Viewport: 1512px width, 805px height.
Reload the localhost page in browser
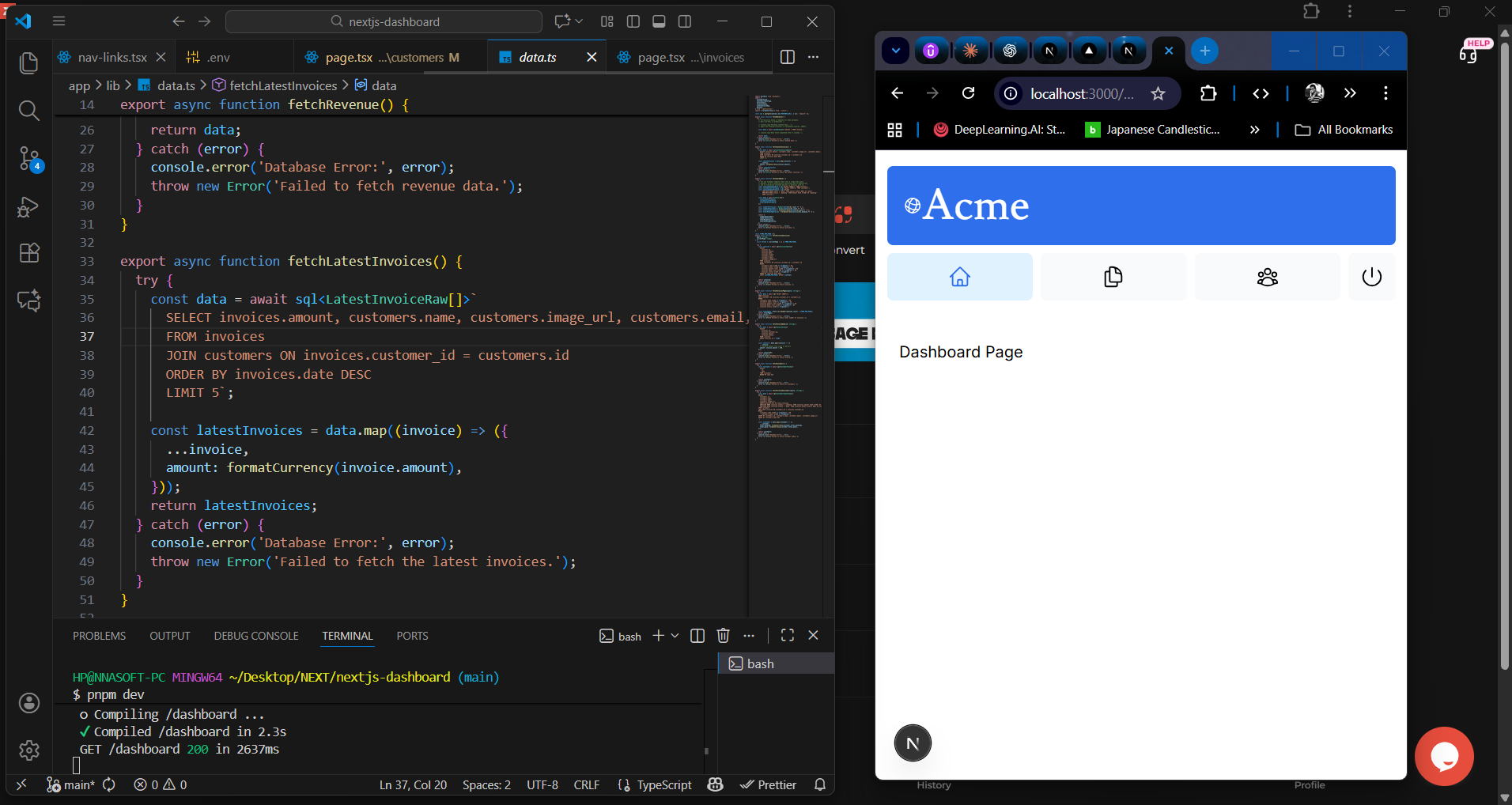pyautogui.click(x=968, y=93)
